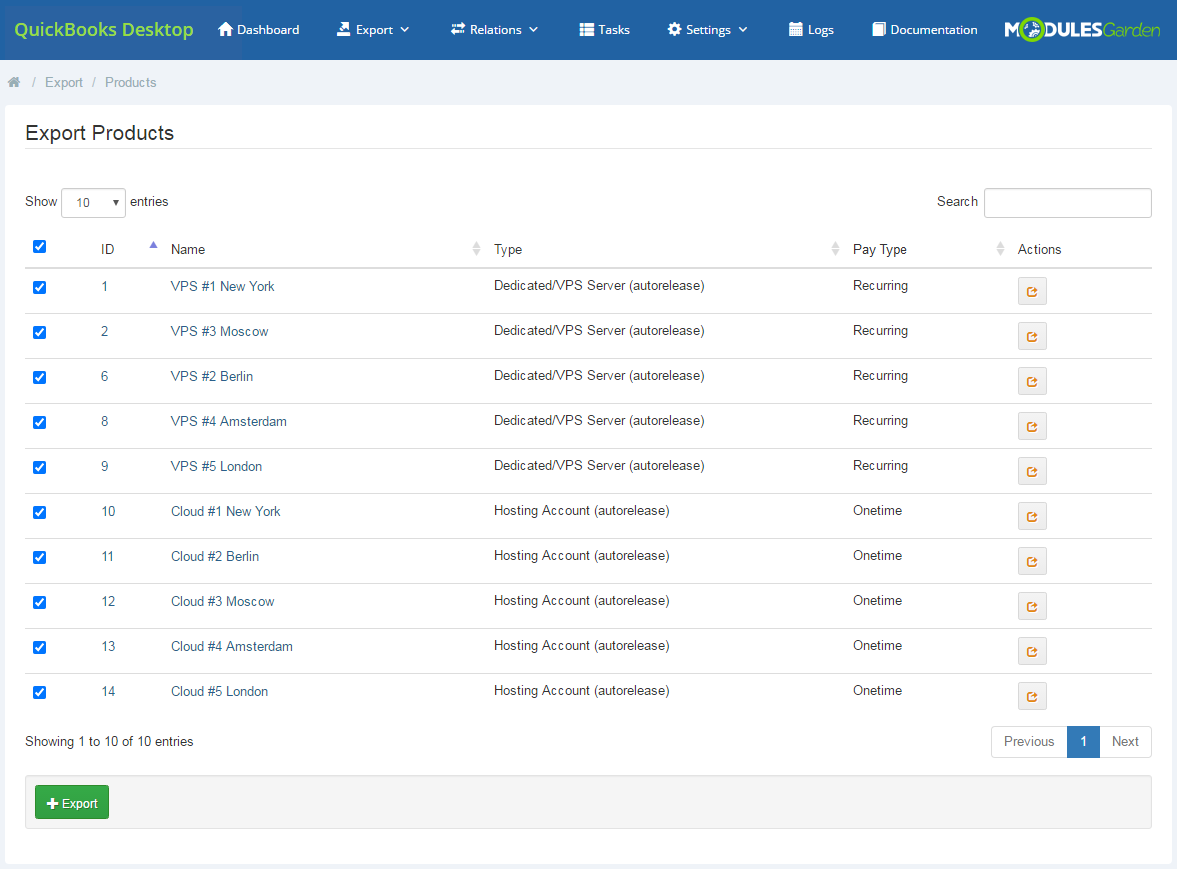Viewport: 1177px width, 869px height.
Task: Click the export action icon for Cloud #5 London
Action: tap(1032, 696)
